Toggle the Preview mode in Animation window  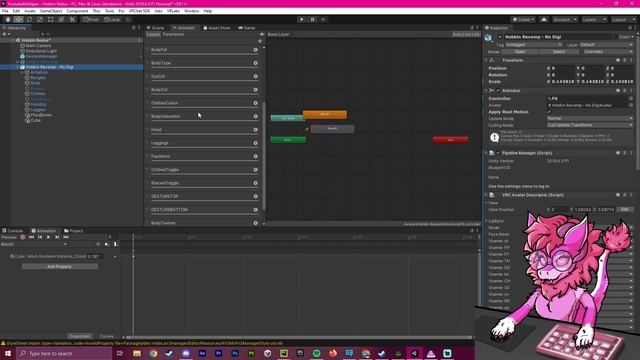[x=9, y=237]
